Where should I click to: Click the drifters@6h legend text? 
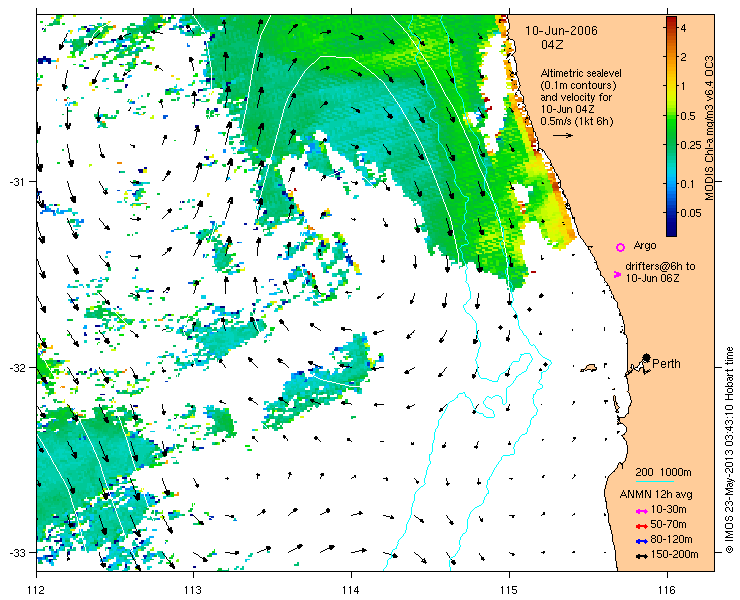[x=660, y=272]
